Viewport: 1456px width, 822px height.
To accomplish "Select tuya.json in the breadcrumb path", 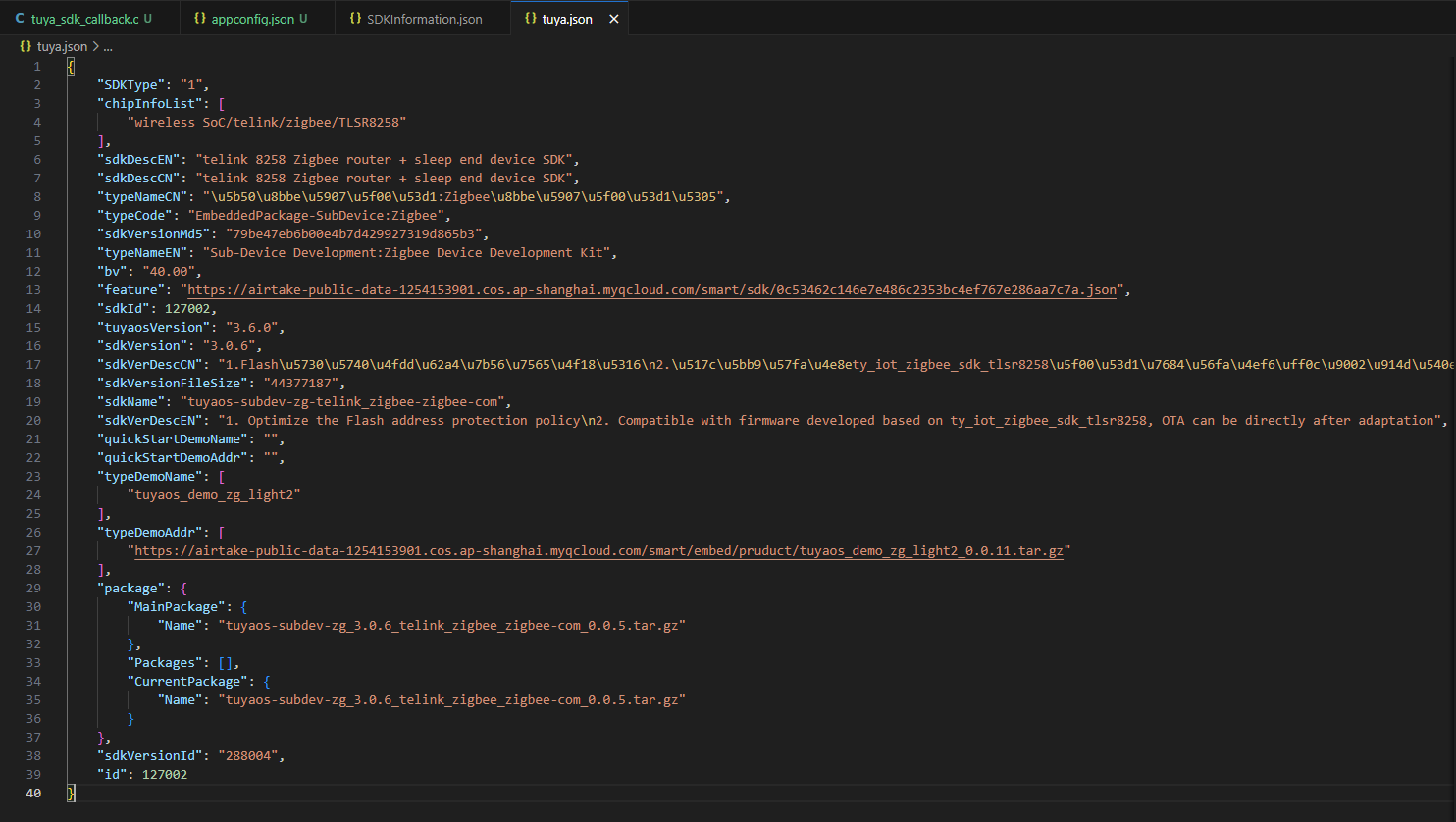I will [62, 46].
